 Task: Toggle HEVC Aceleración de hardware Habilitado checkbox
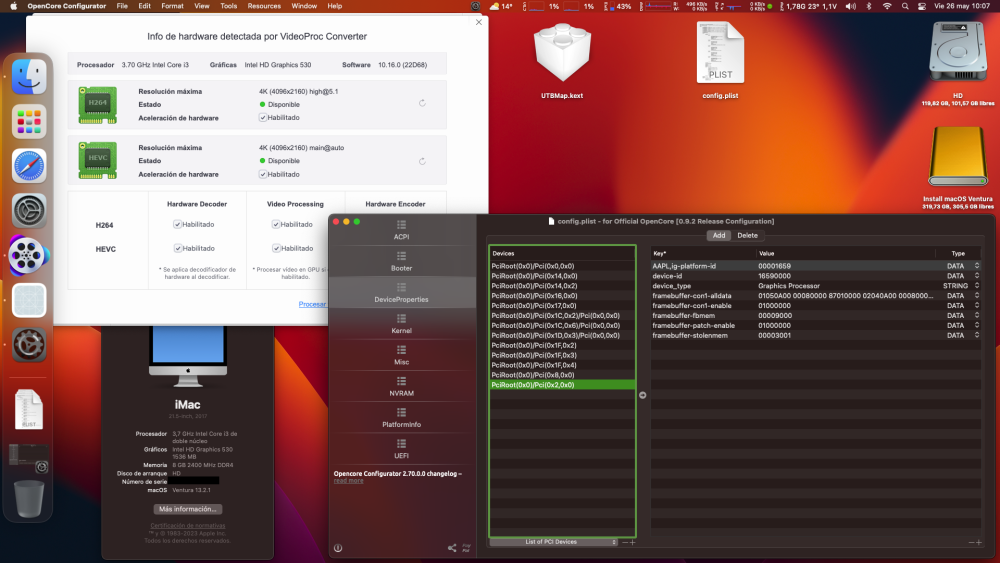(x=263, y=174)
